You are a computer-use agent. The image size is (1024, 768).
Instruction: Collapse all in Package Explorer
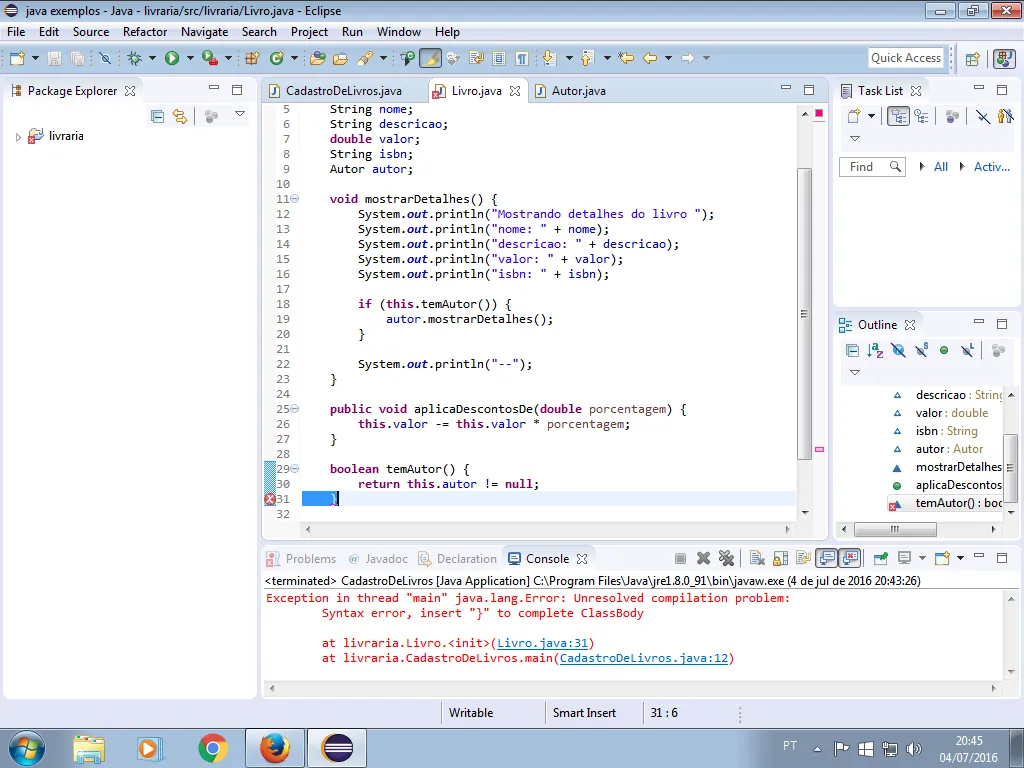(157, 116)
